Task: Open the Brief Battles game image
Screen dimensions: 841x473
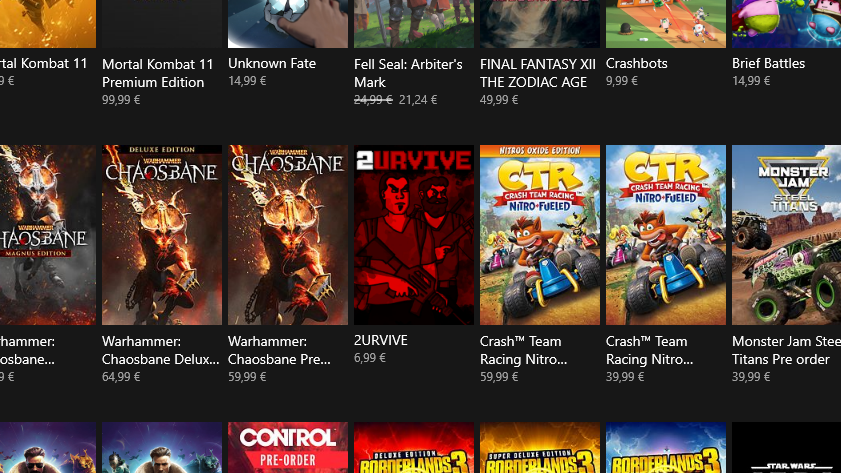Action: (x=786, y=24)
